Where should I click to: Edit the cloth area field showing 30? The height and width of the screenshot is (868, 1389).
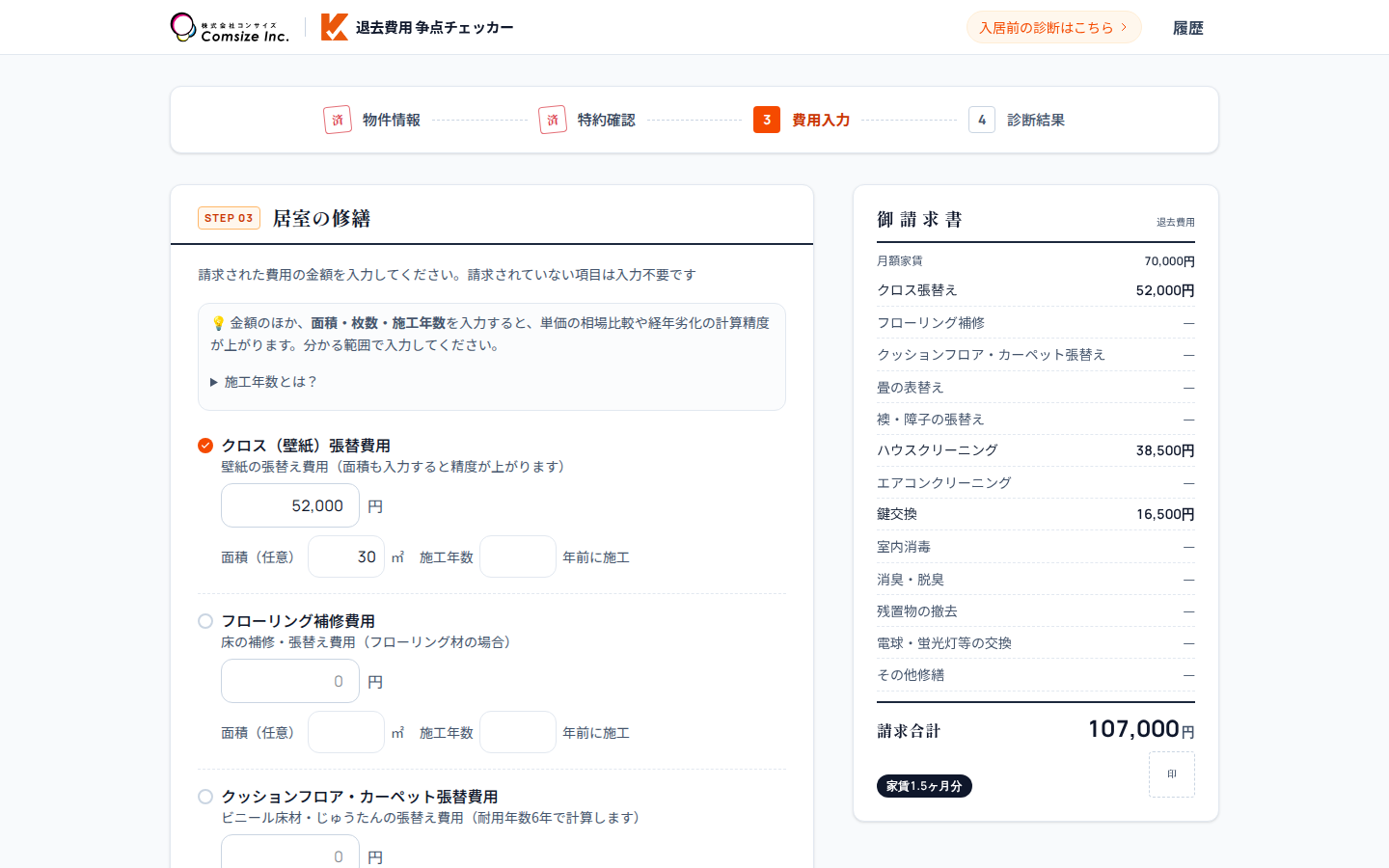pyautogui.click(x=346, y=556)
